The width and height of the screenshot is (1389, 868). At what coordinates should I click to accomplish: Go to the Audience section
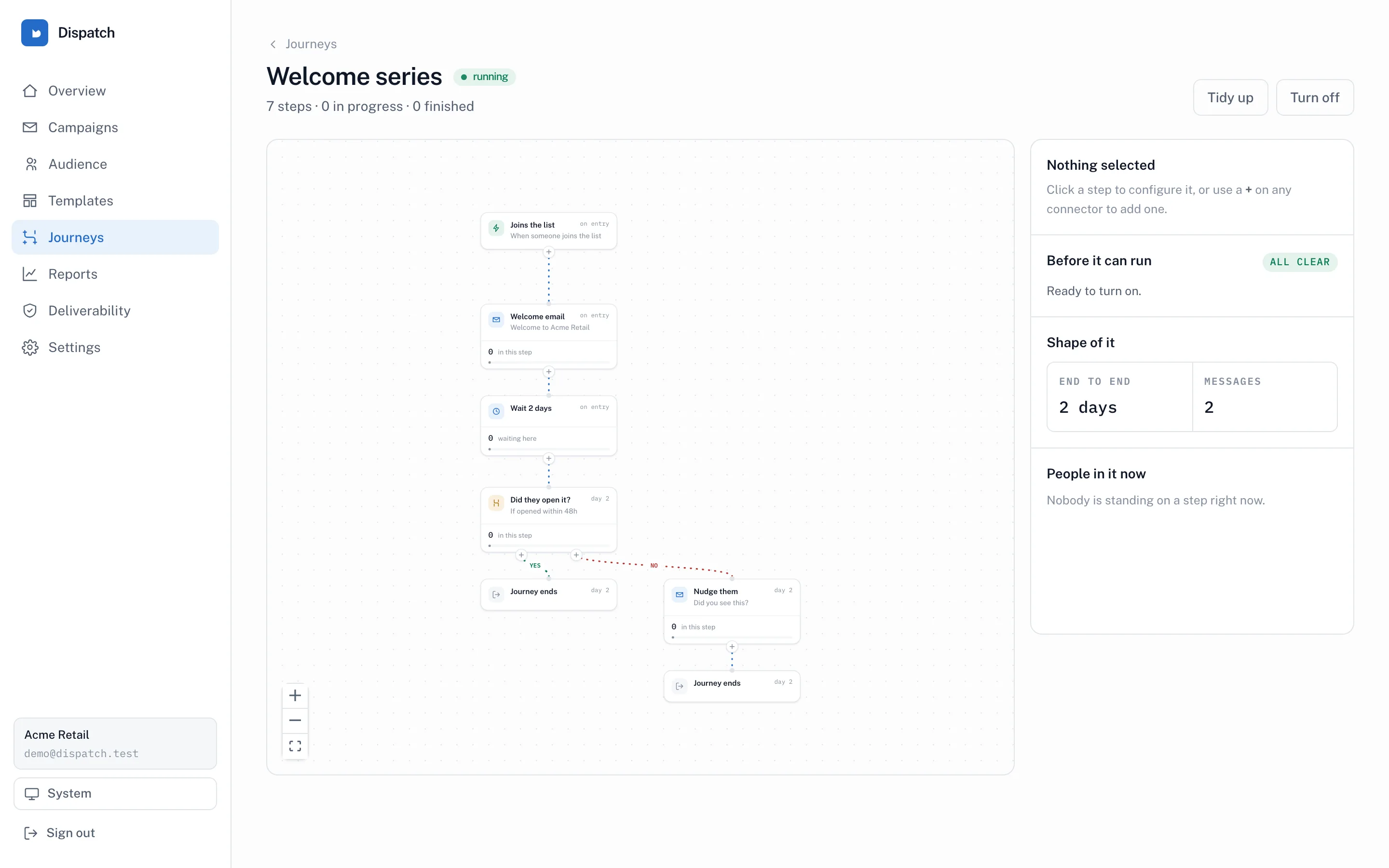coord(115,164)
